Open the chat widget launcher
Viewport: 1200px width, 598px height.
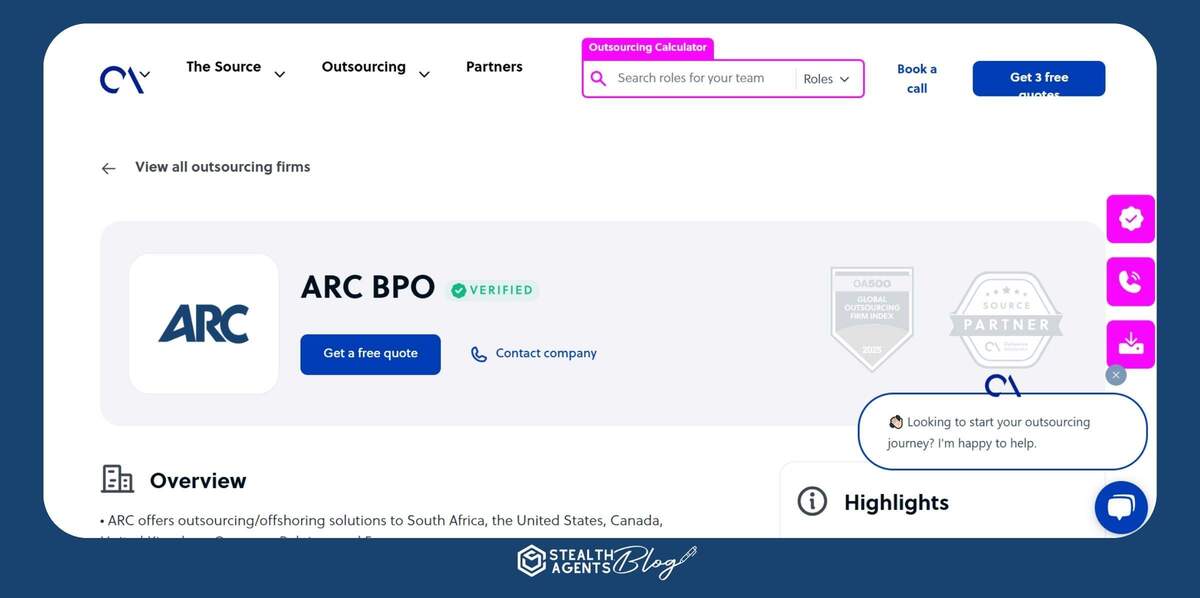tap(1121, 508)
